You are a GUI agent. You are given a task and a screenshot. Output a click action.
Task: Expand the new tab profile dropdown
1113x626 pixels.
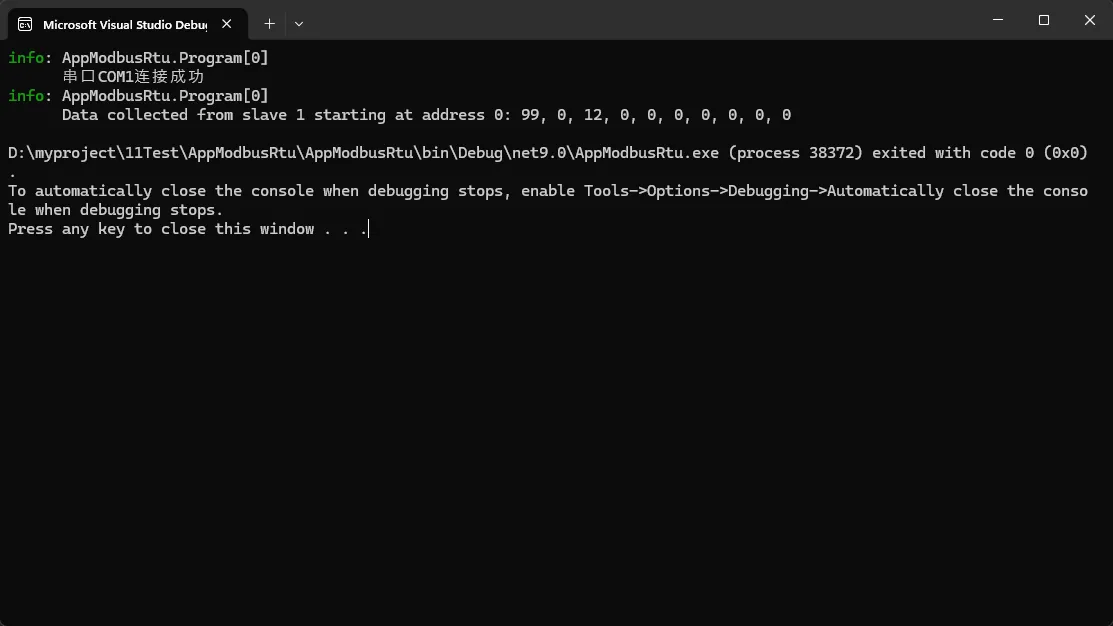[299, 23]
